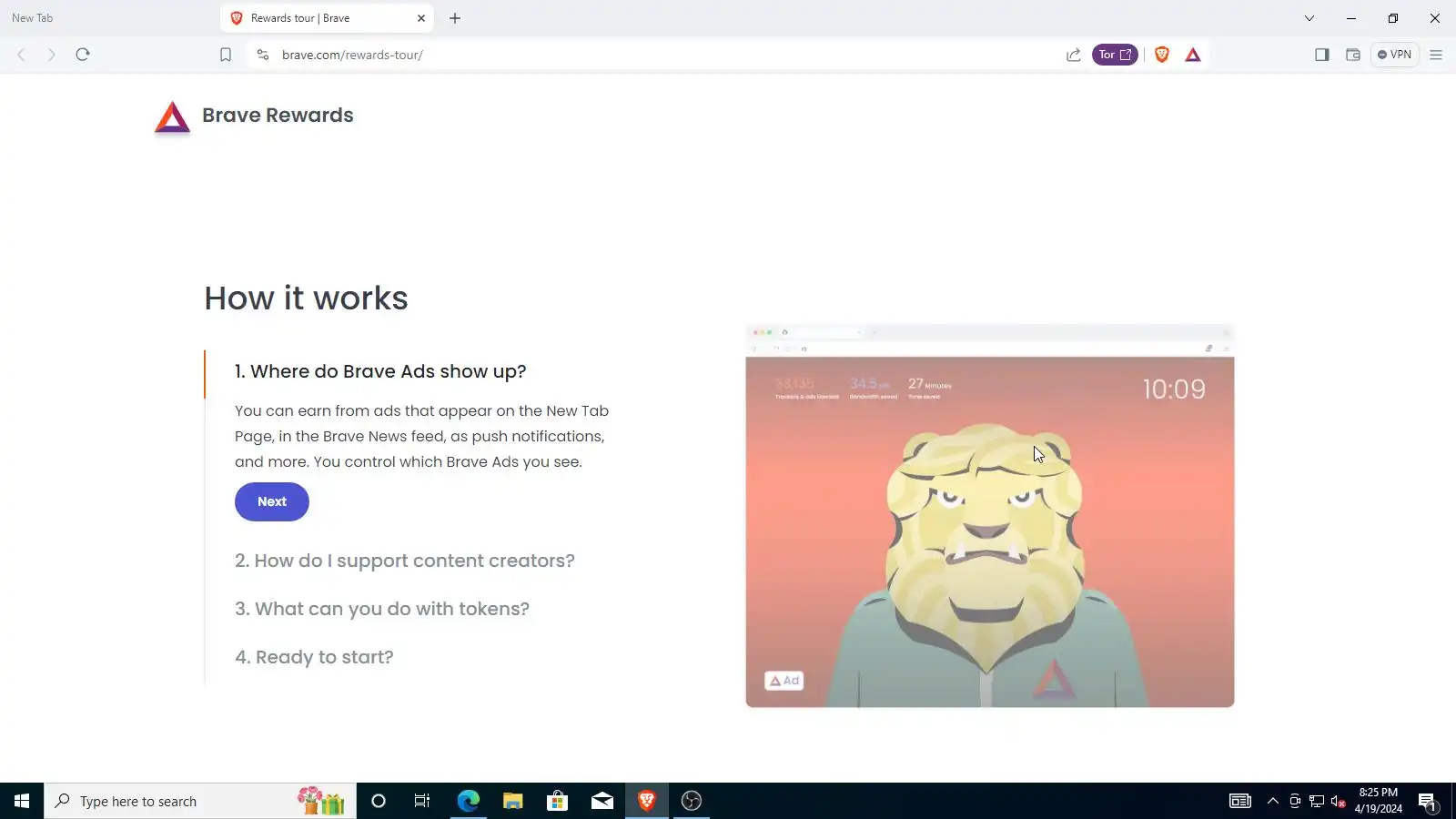View site information icon in the address bar
This screenshot has width=1456, height=819.
click(263, 55)
